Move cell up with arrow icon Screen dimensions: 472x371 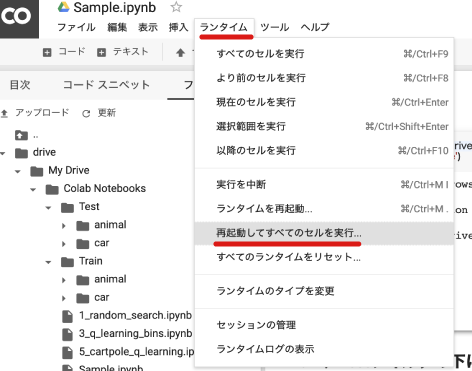(180, 52)
